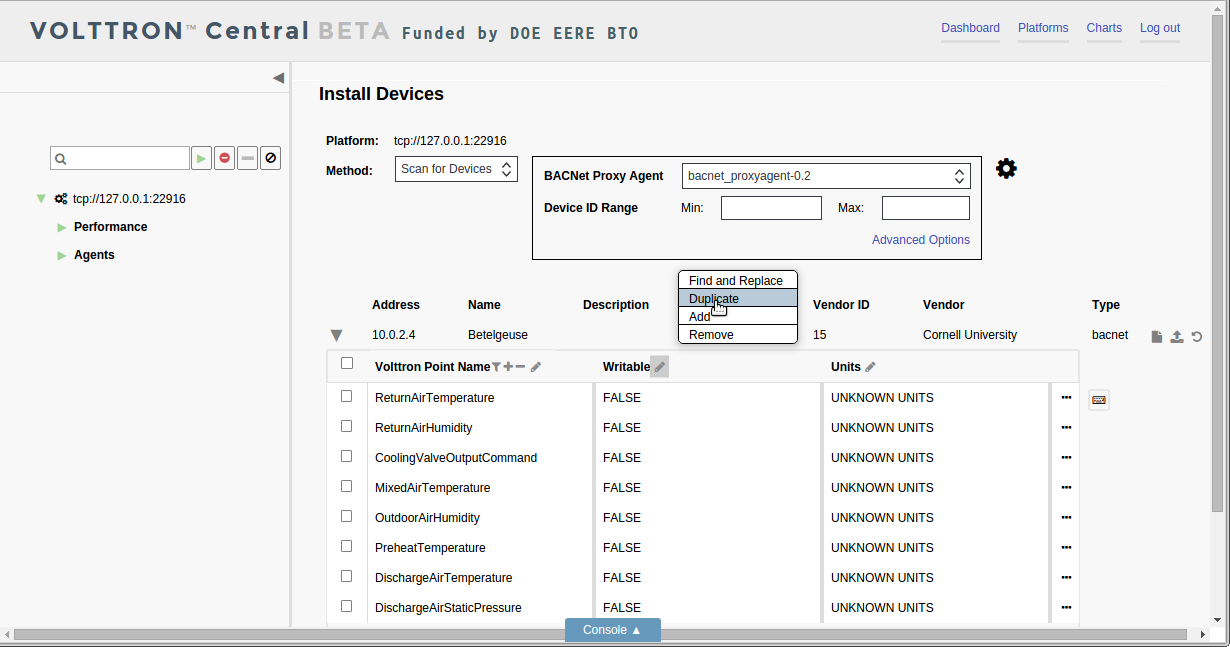Viewport: 1230px width, 647px height.
Task: Toggle the select-all checkbox in table header
Action: 347,363
